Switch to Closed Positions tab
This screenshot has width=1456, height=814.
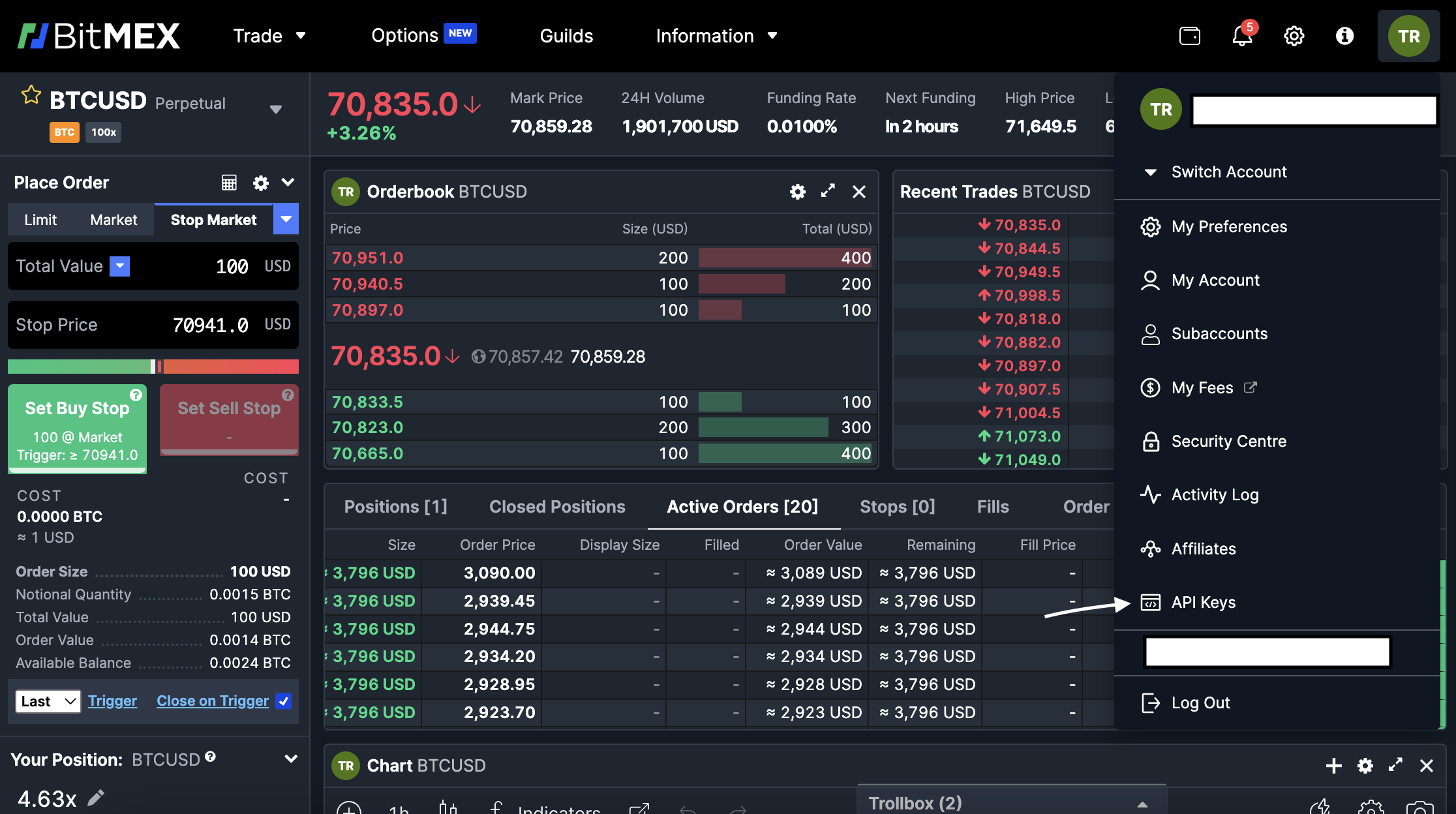(x=557, y=507)
